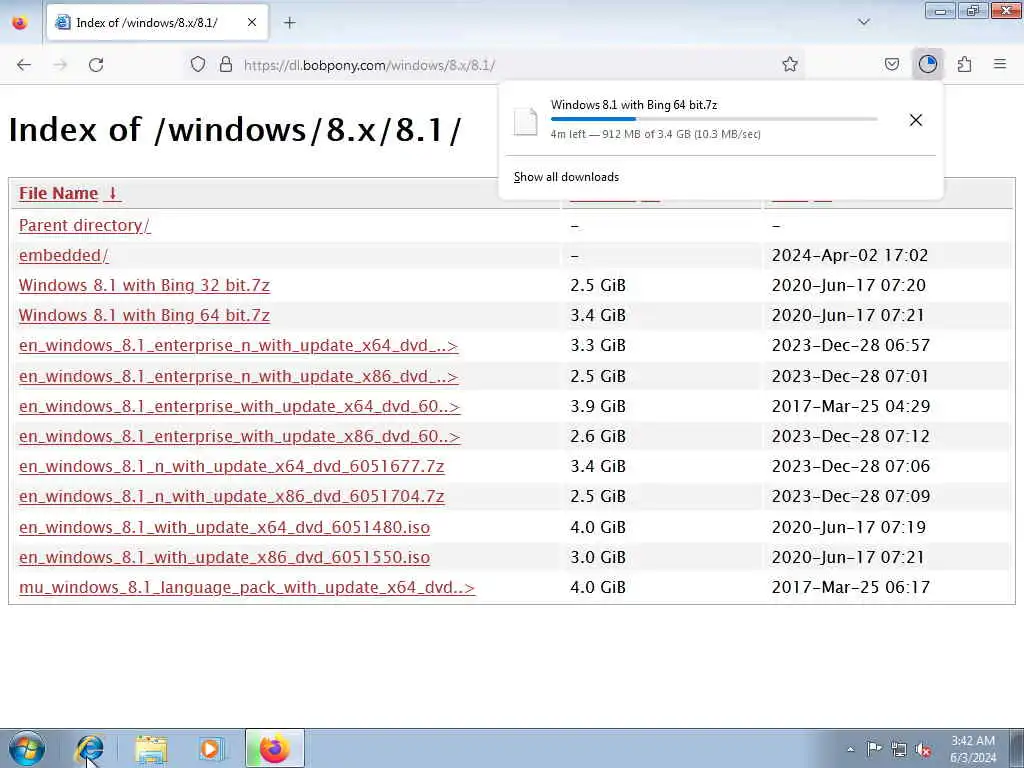Open a new tab with plus button

(x=290, y=23)
